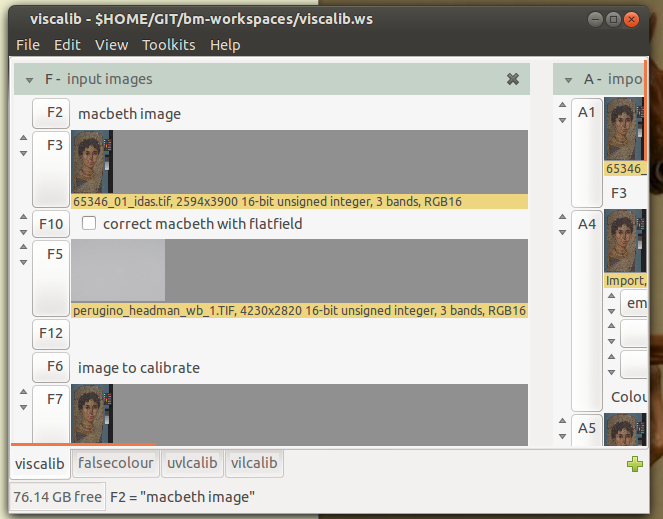Open A4 portrait thumbnail in column A
The width and height of the screenshot is (663, 519).
pyautogui.click(x=625, y=241)
